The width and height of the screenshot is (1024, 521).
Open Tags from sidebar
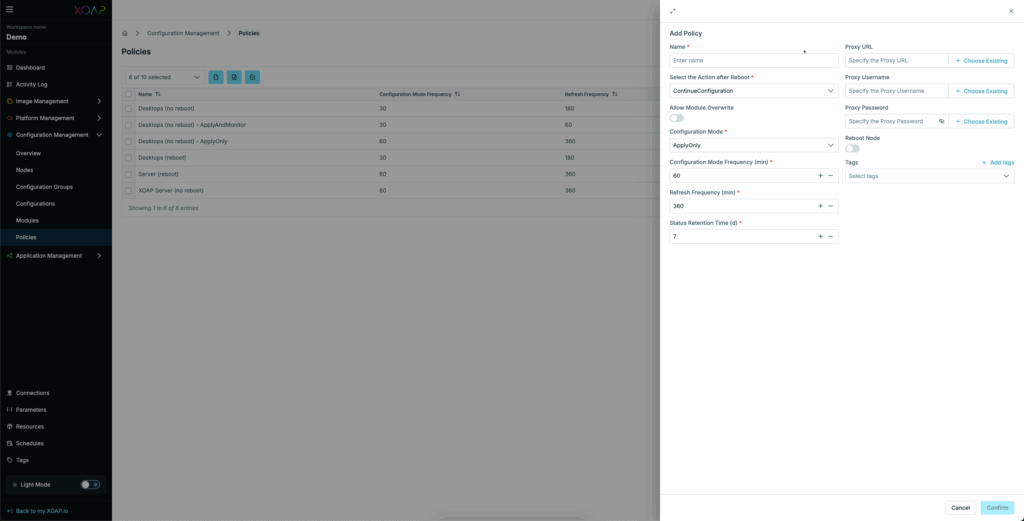click(22, 460)
